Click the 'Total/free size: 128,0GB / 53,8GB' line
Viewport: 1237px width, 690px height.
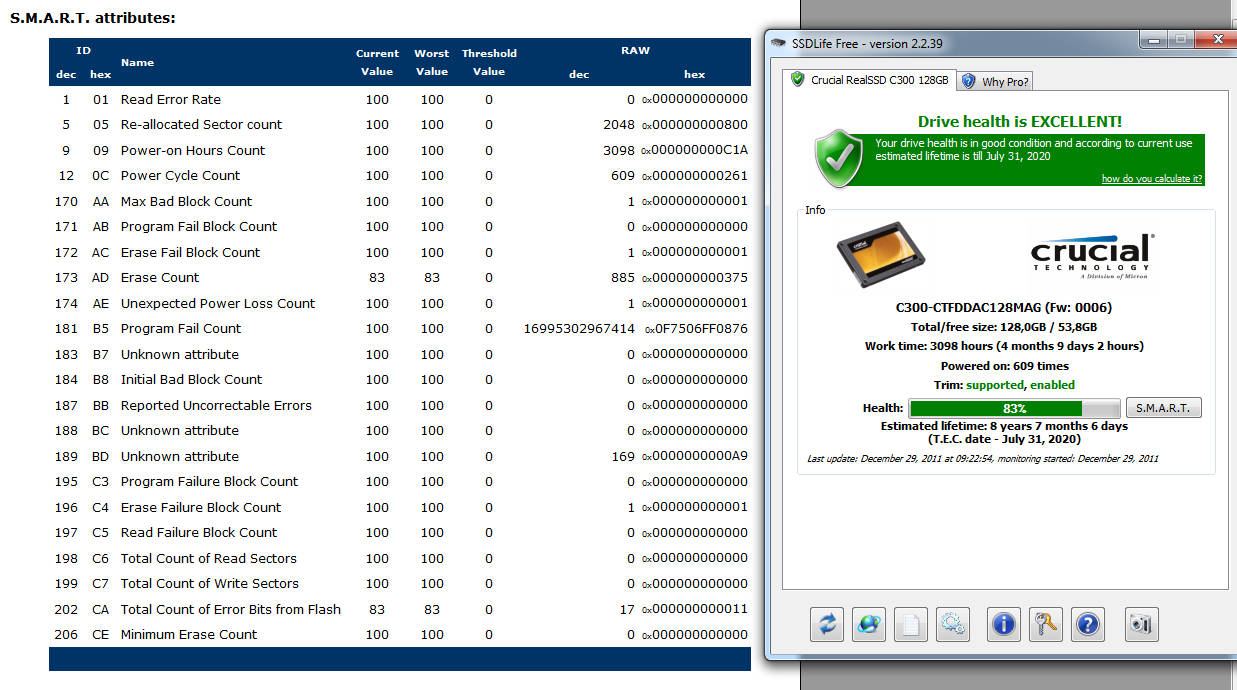[x=1004, y=327]
